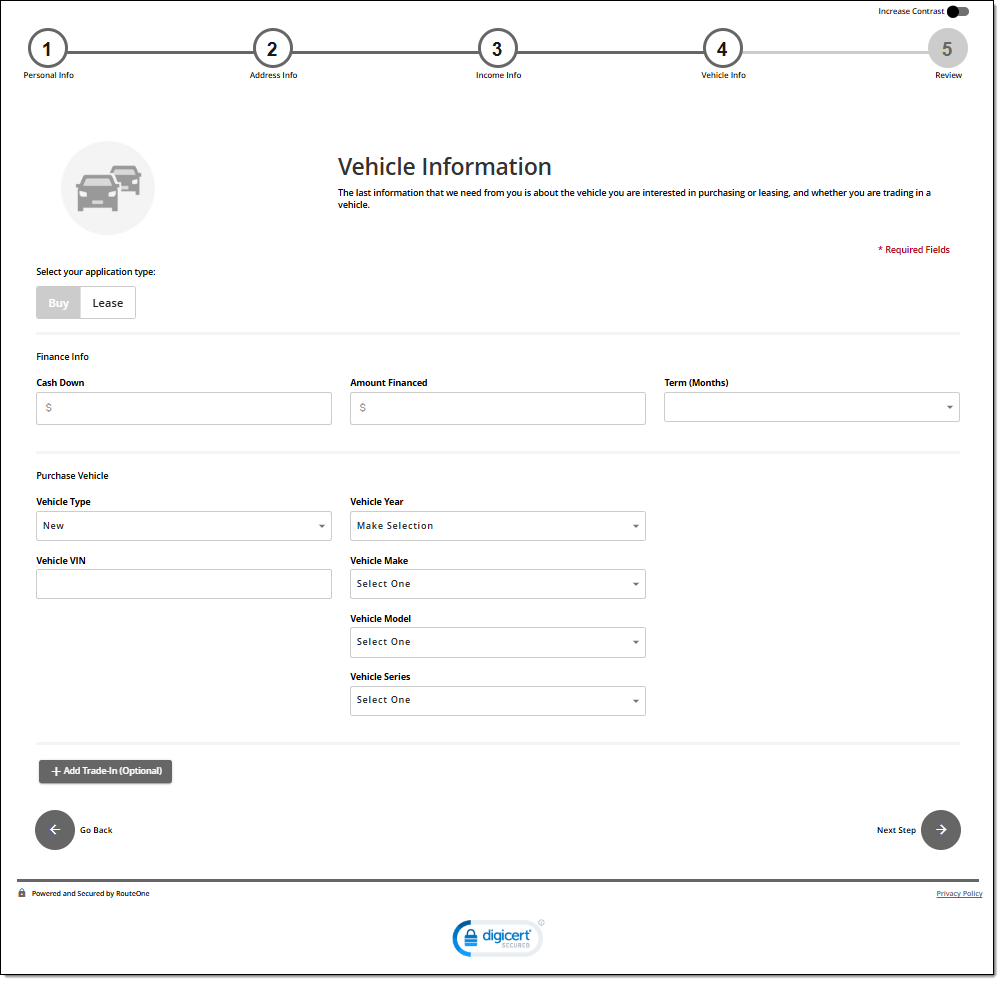Image resolution: width=1001 pixels, height=982 pixels.
Task: Click the Go Back arrow icon
Action: [x=55, y=830]
